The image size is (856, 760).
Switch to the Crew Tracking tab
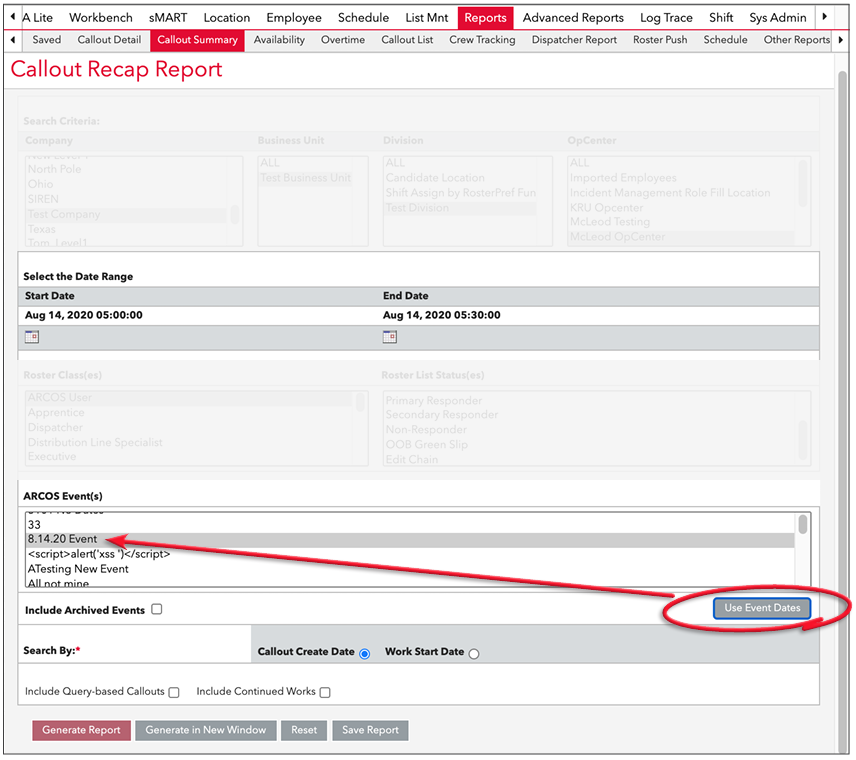coord(482,40)
